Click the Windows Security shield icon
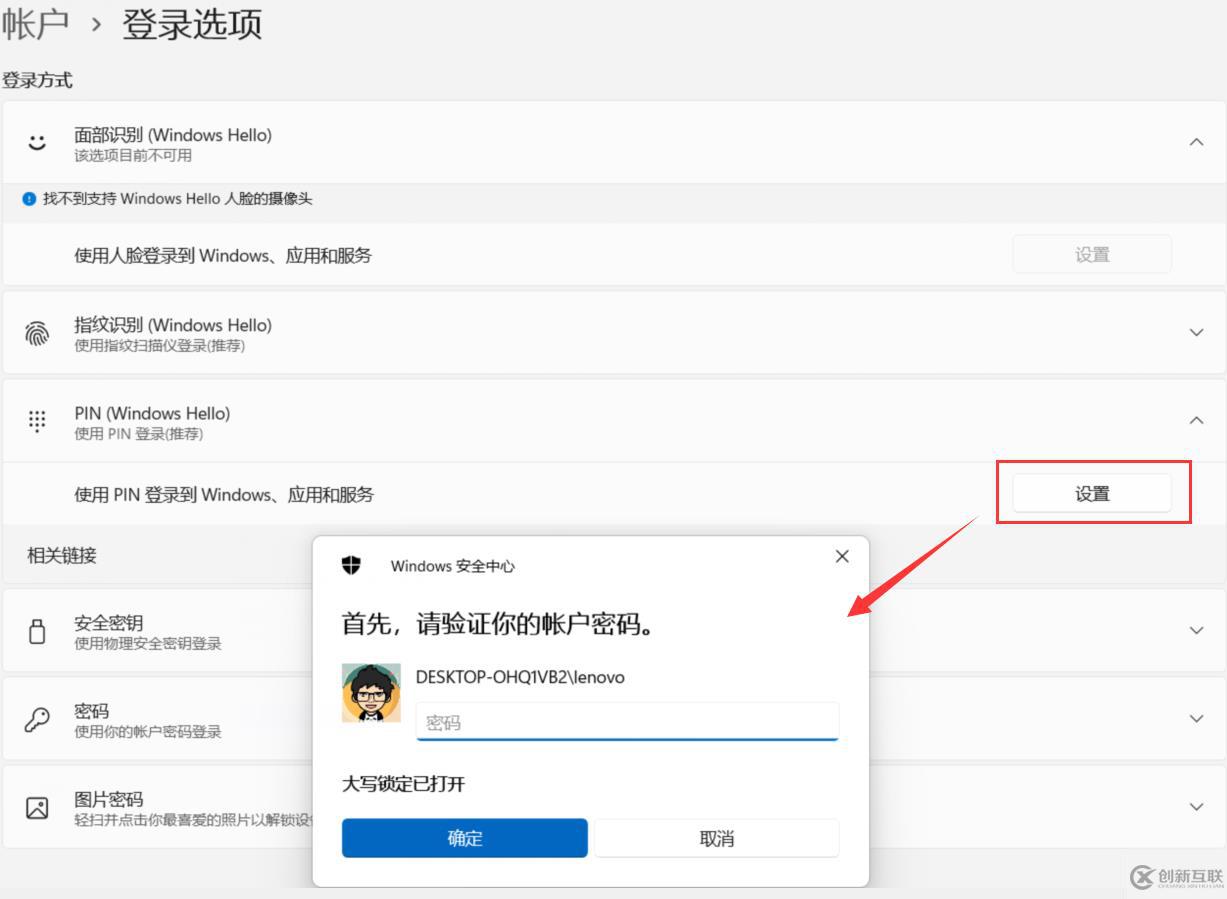Image resolution: width=1227 pixels, height=899 pixels. tap(351, 565)
